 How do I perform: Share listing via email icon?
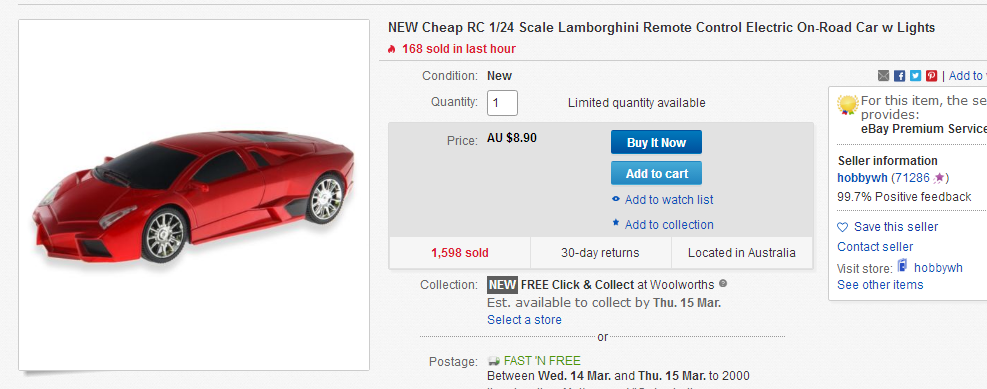coord(883,76)
